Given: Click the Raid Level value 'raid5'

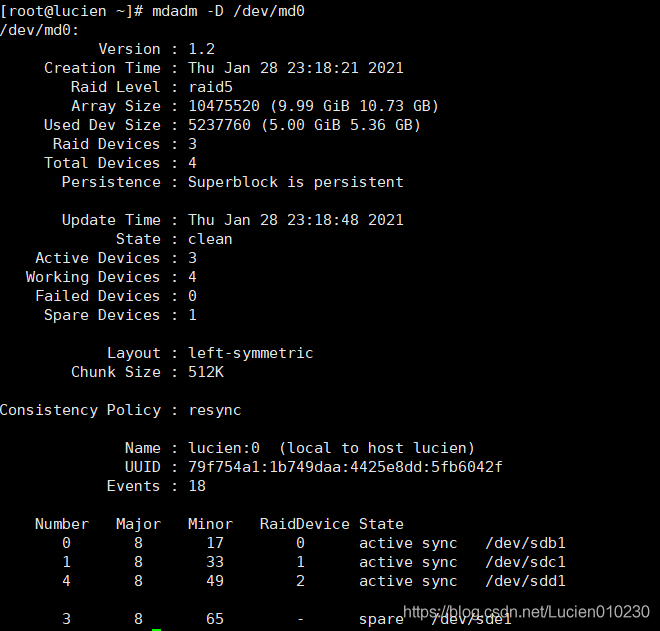Looking at the screenshot, I should 210,87.
